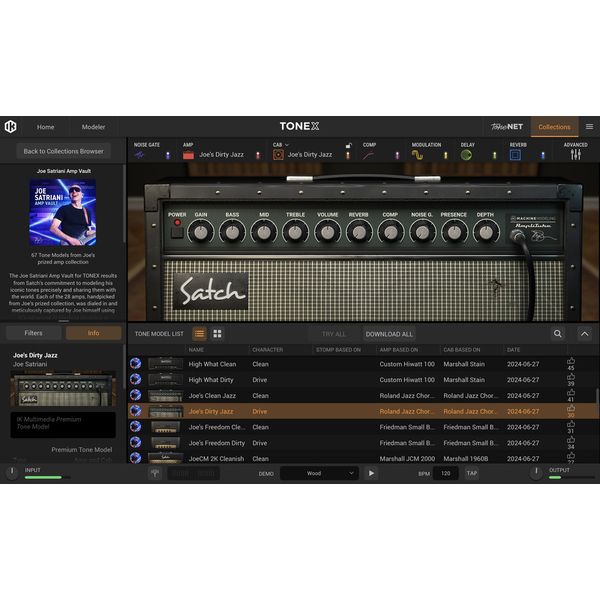Sort by Cab Based On column

click(x=462, y=350)
